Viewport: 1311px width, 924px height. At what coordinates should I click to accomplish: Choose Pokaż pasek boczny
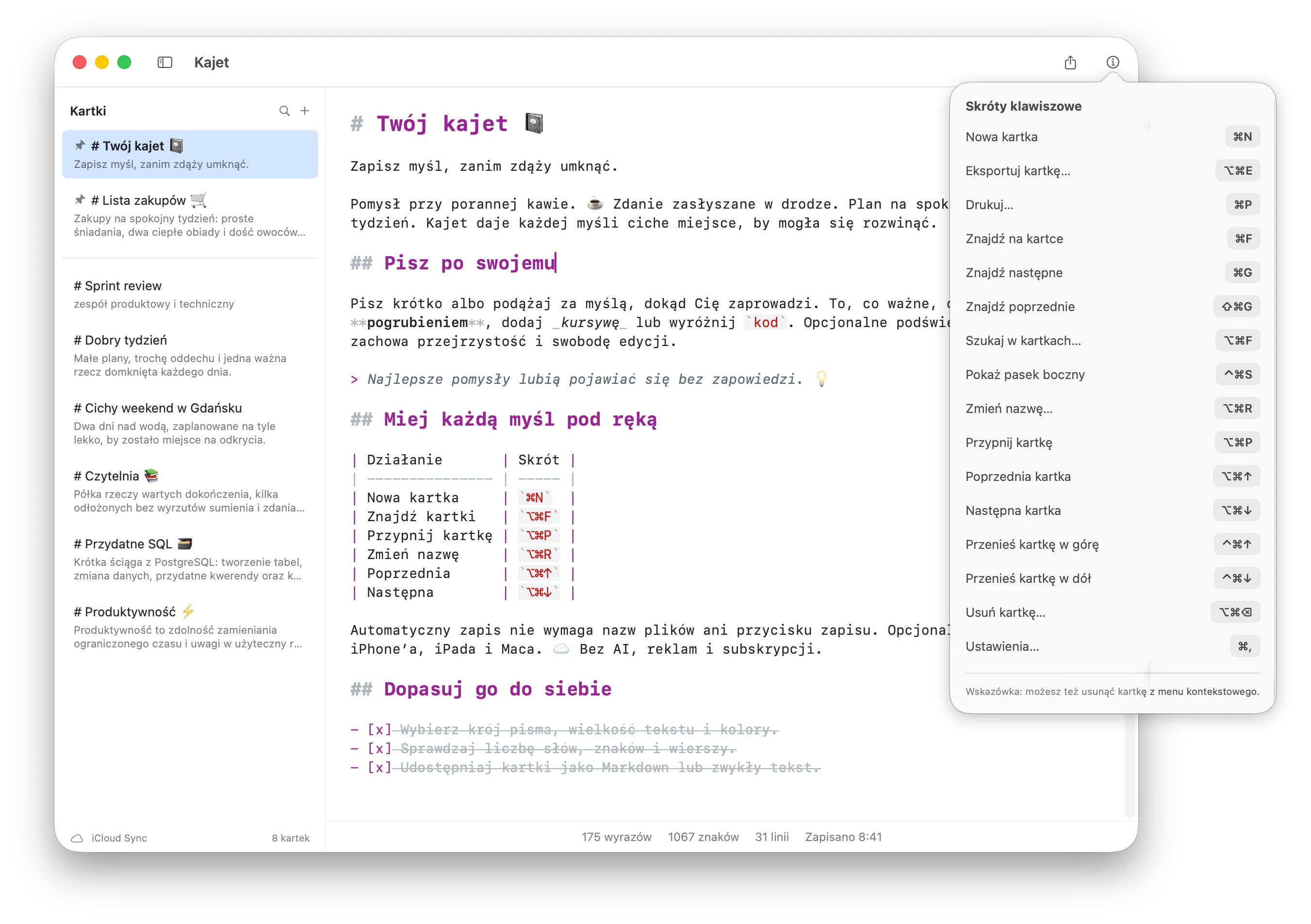[1112, 375]
